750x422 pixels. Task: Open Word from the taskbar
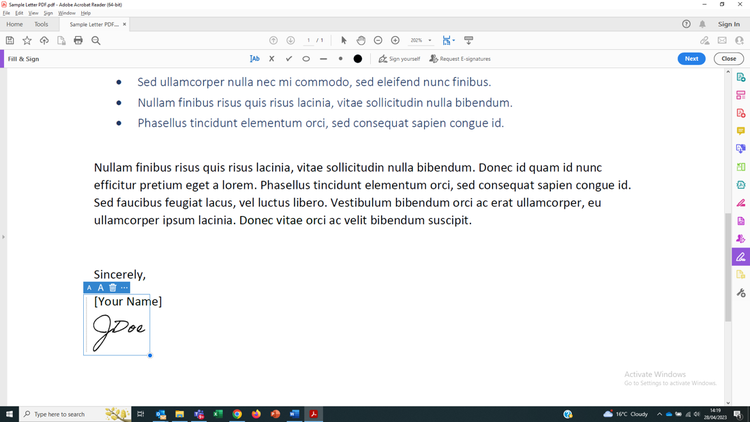coord(295,414)
